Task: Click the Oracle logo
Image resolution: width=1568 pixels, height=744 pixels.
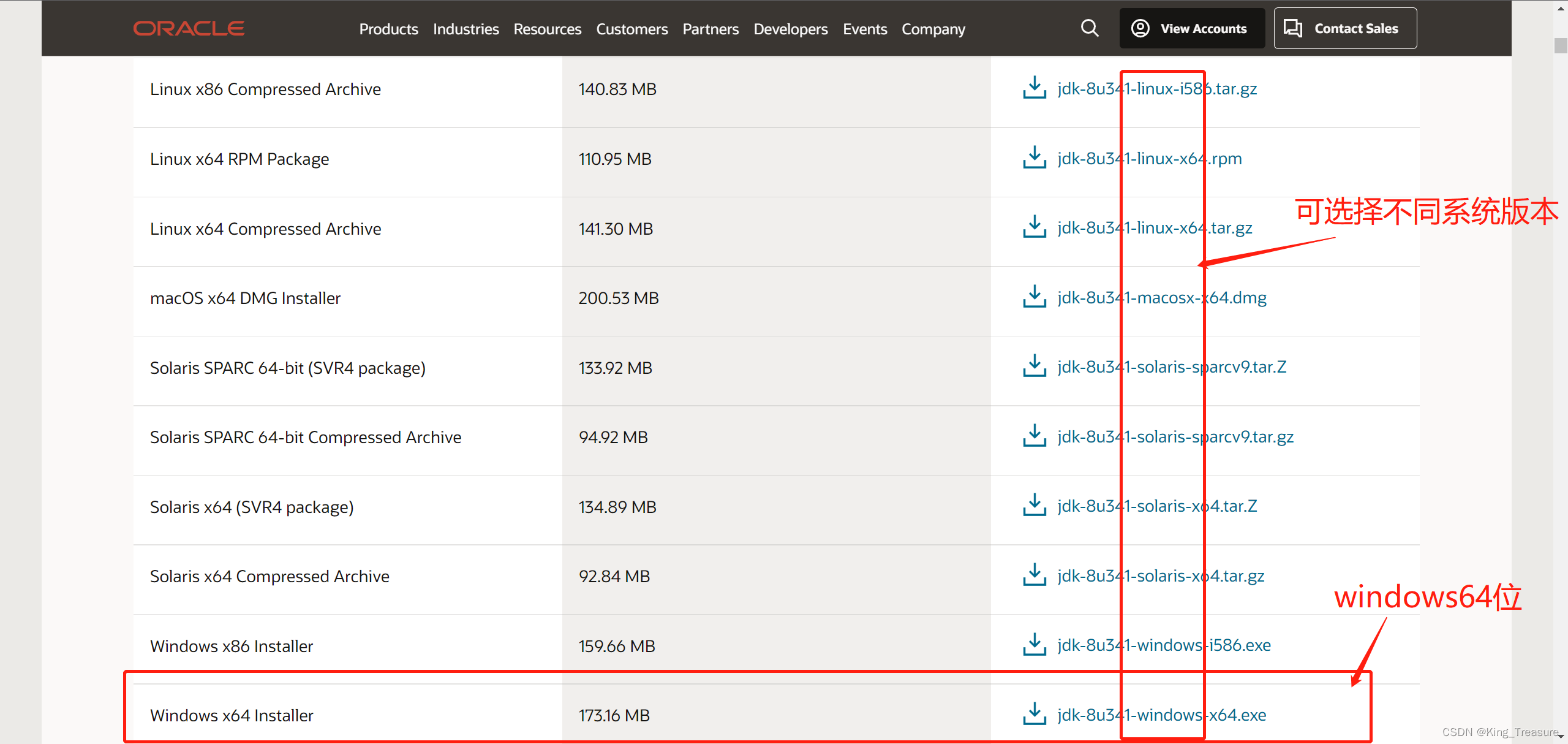Action: (x=189, y=29)
